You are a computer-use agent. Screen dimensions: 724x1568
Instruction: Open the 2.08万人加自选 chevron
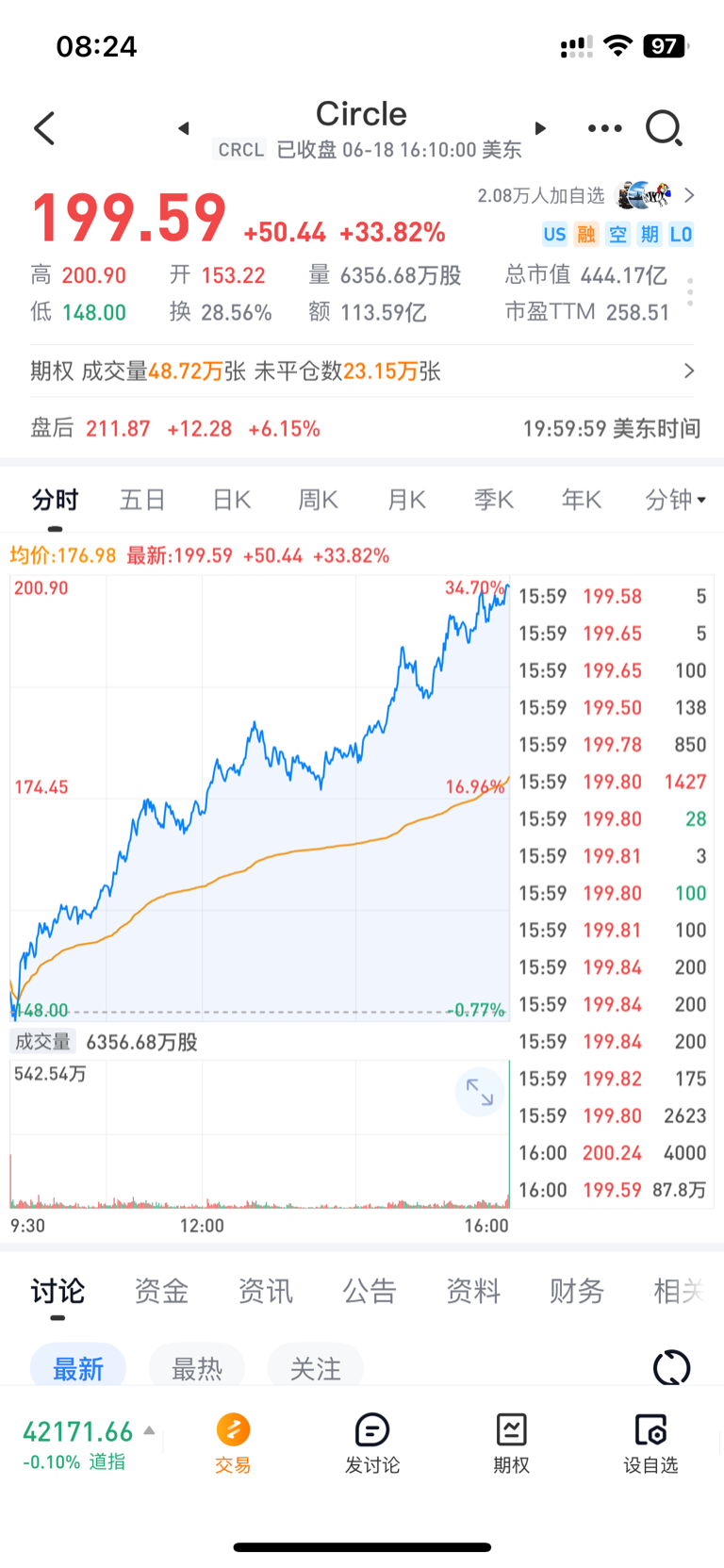coord(689,195)
